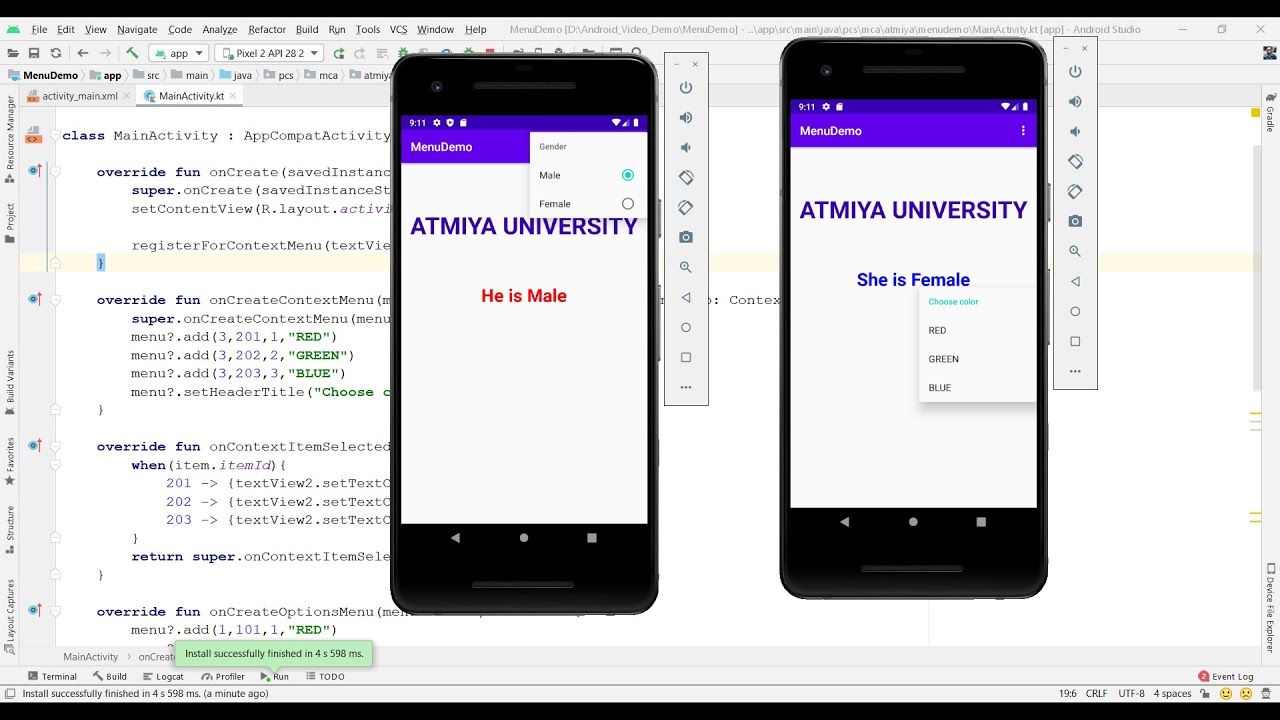More options dots on He is Male emulator toolbar
The width and height of the screenshot is (1280, 720).
[686, 387]
